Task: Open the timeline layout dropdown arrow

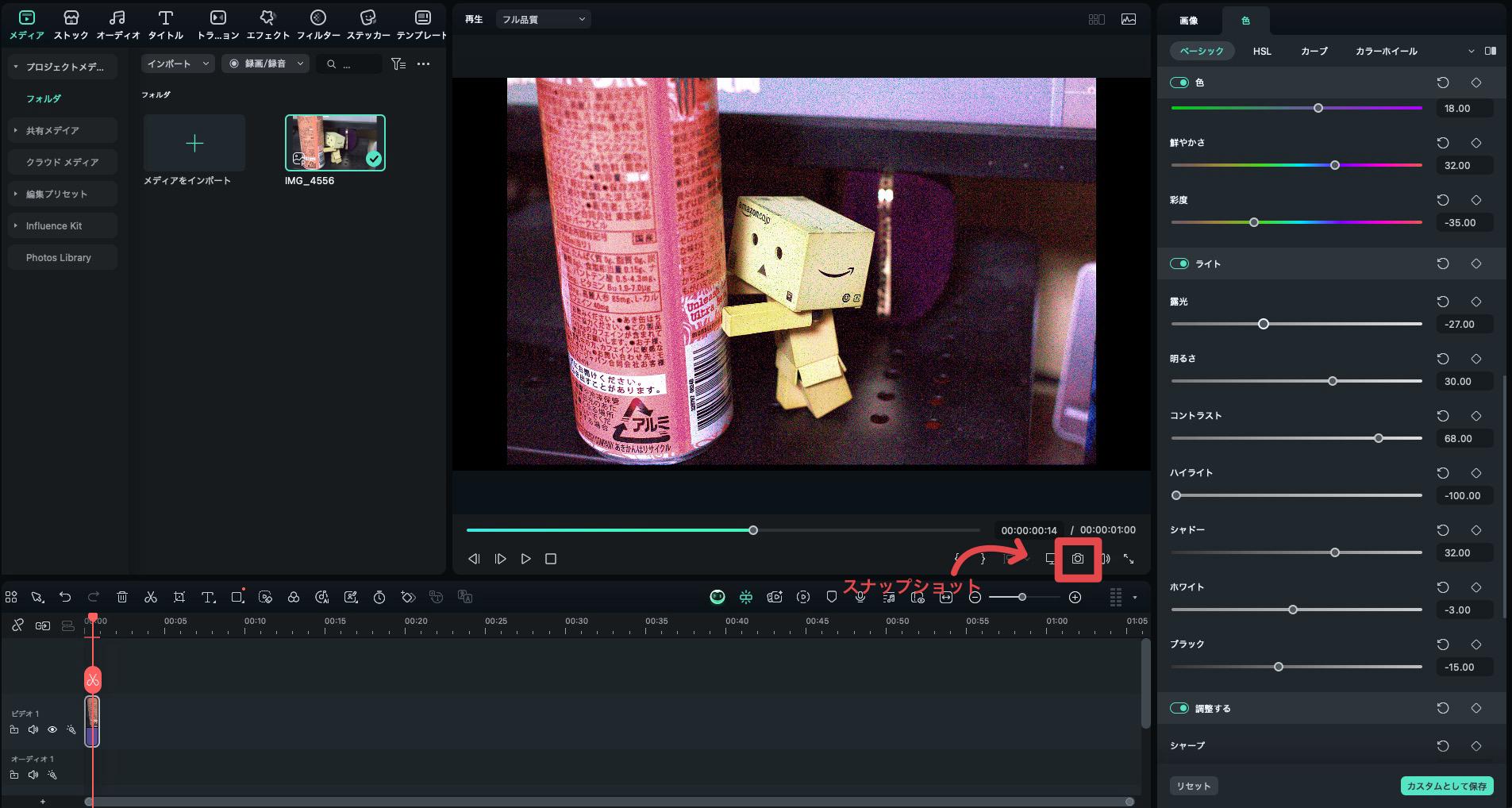Action: pos(1134,597)
